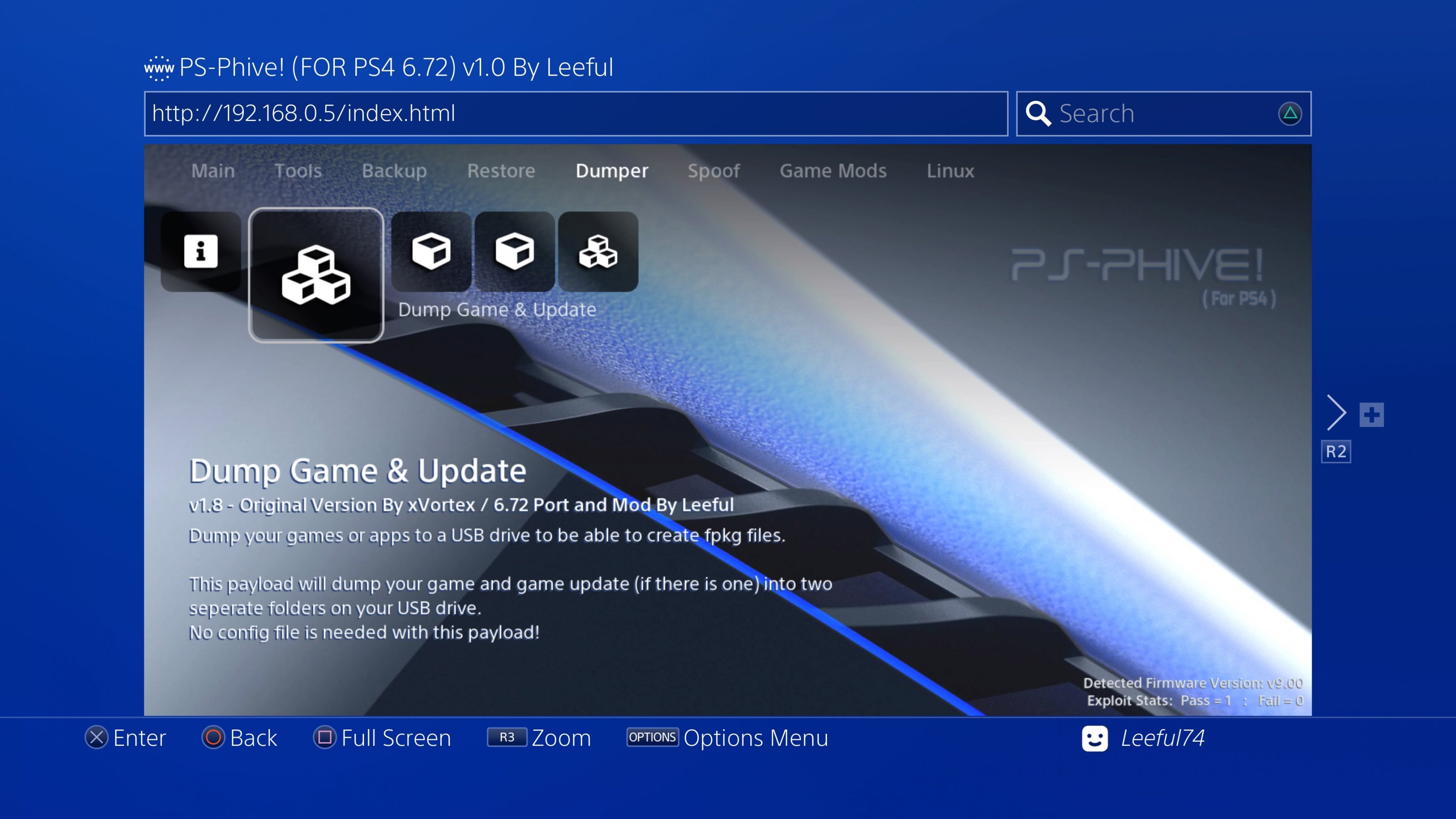1456x819 pixels.
Task: Click the URL address bar
Action: pos(576,114)
